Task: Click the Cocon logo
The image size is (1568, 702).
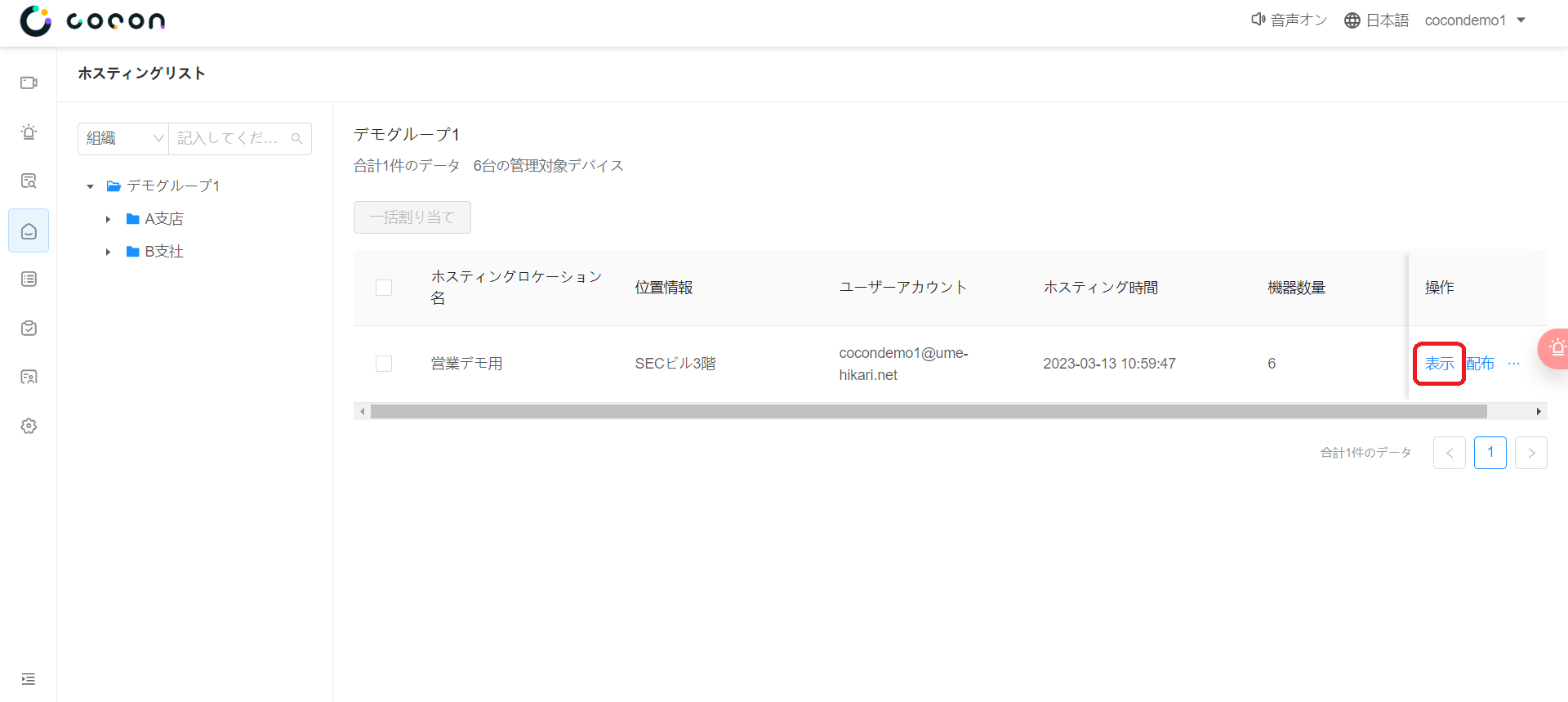Action: pyautogui.click(x=92, y=20)
